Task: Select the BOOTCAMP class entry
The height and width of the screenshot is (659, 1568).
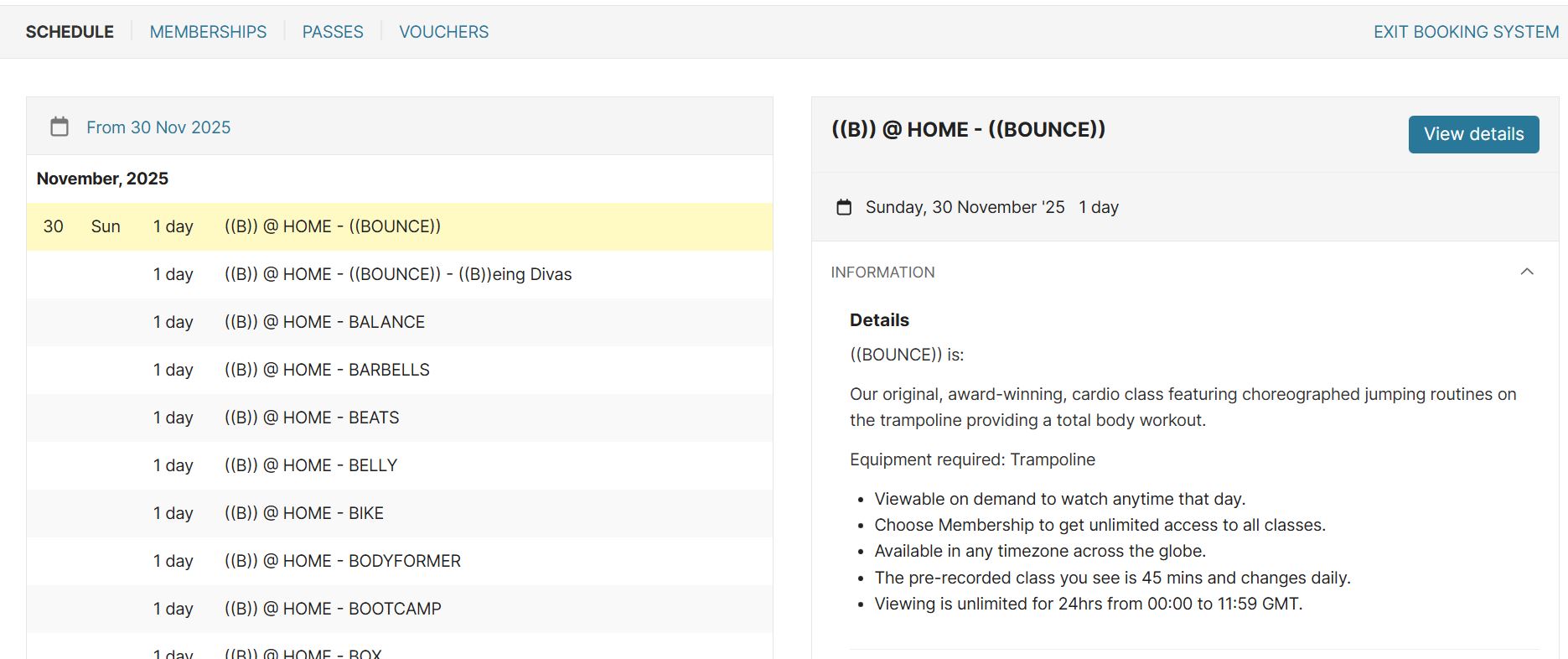Action: point(333,609)
